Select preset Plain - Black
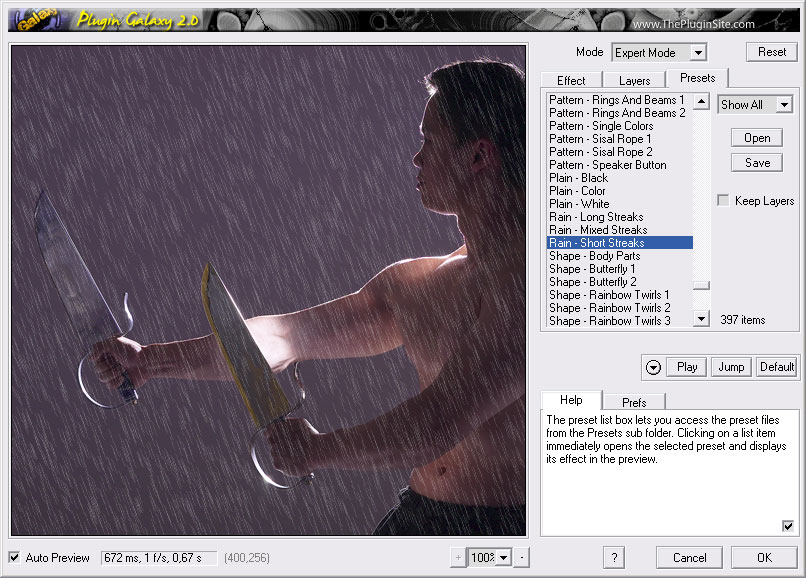Viewport: 806px width, 578px height. [620, 178]
